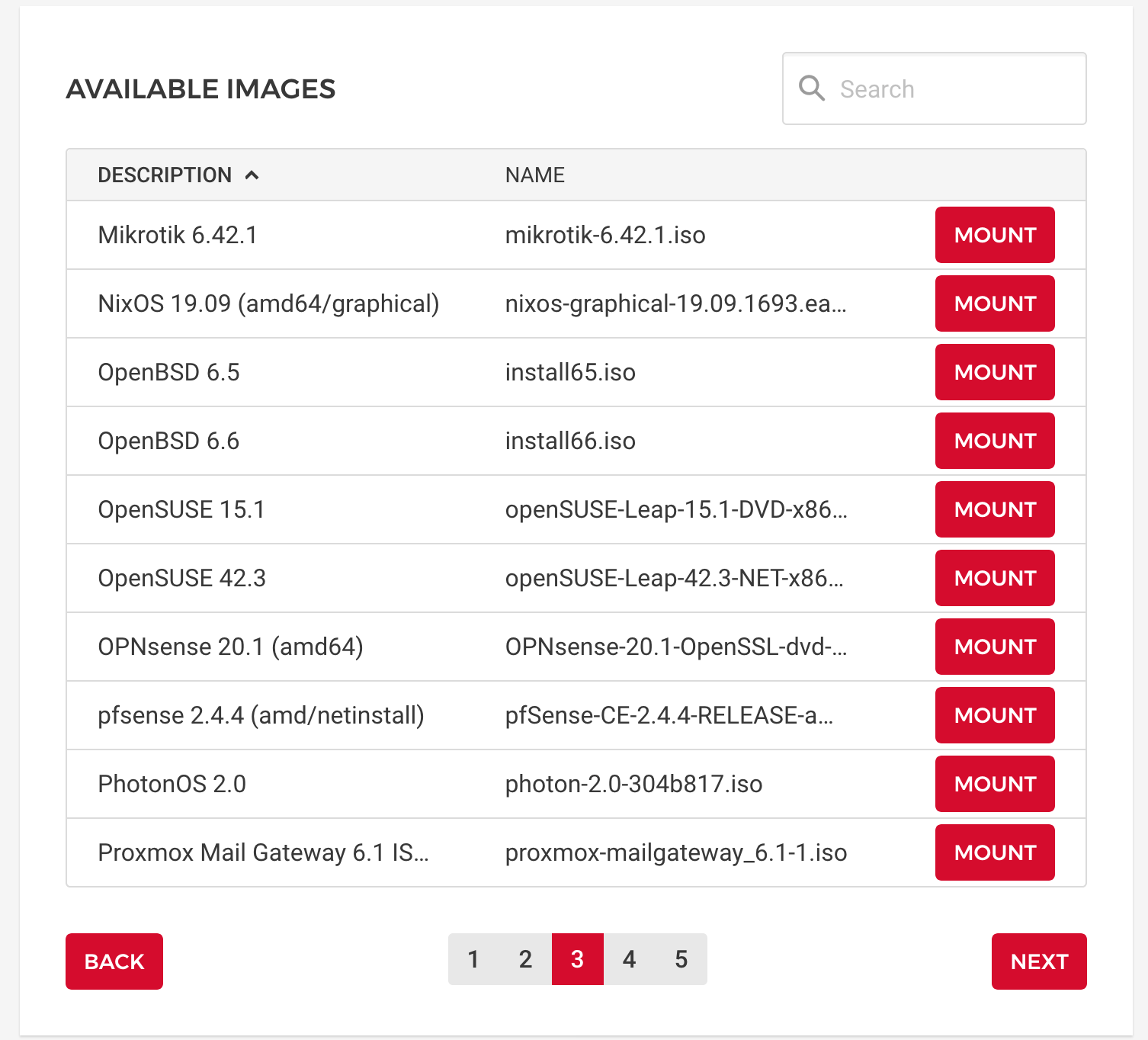The image size is (1148, 1040).
Task: Sort by the DESCRIPTION column header
Action: (165, 175)
